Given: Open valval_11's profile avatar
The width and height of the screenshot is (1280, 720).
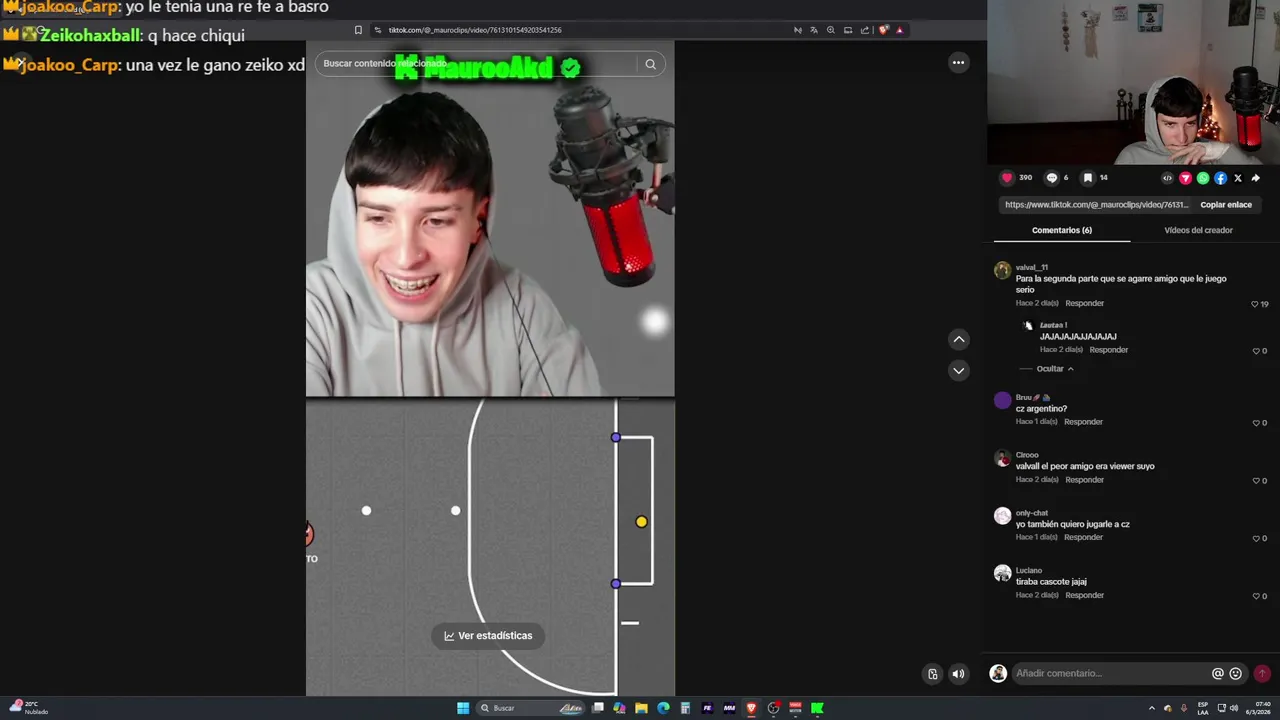Looking at the screenshot, I should (x=1002, y=270).
